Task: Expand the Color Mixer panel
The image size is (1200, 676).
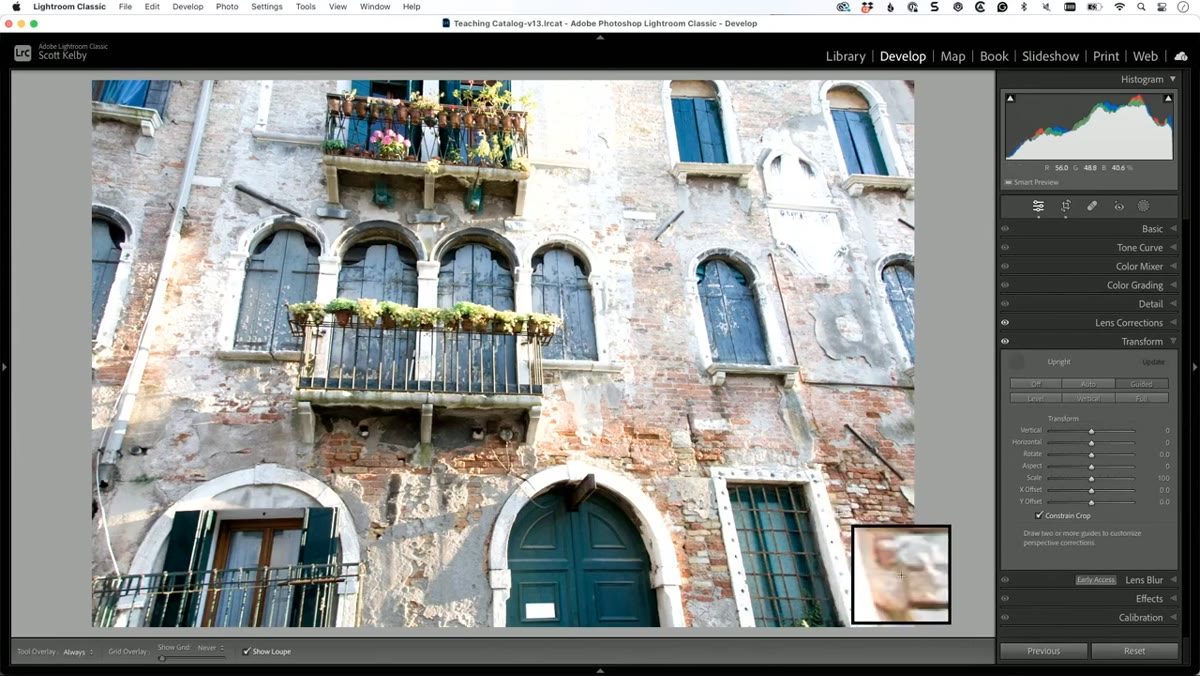Action: coord(1173,267)
